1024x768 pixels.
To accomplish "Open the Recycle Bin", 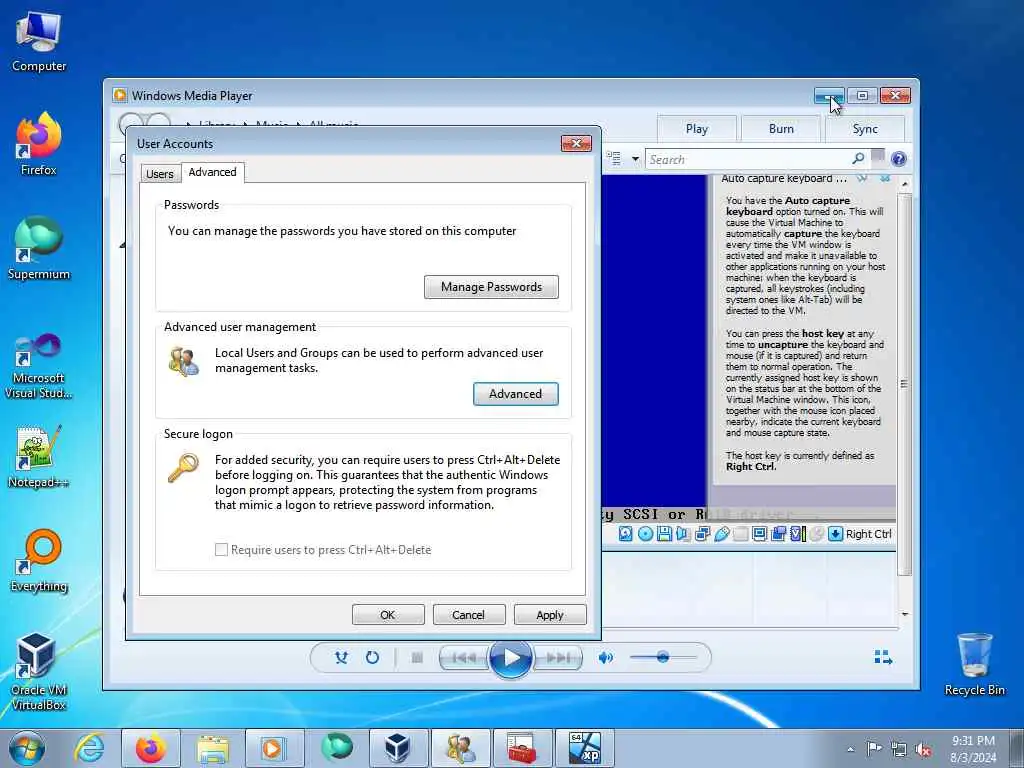I will [974, 664].
